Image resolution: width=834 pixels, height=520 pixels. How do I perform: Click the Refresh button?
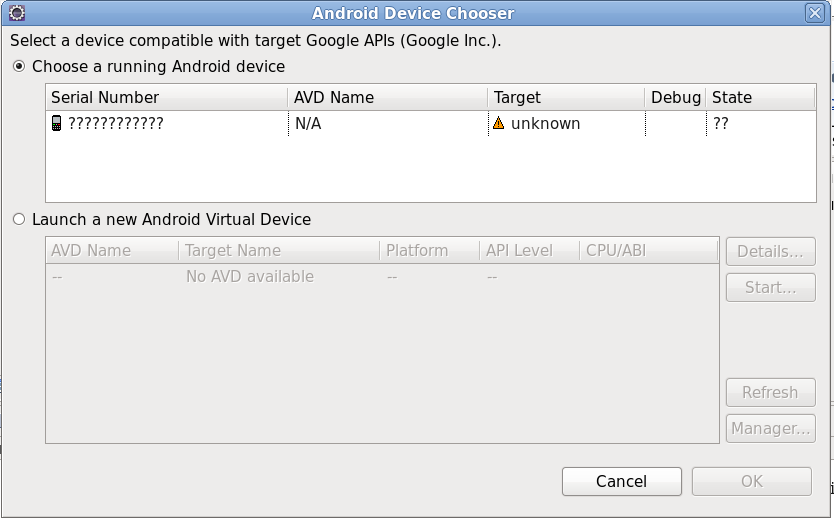point(771,392)
